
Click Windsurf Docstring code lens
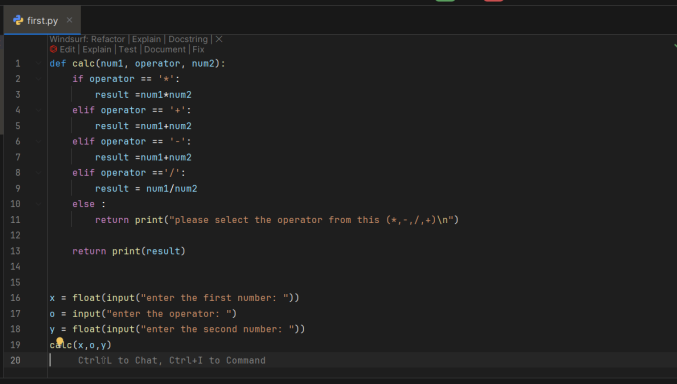tap(188, 39)
